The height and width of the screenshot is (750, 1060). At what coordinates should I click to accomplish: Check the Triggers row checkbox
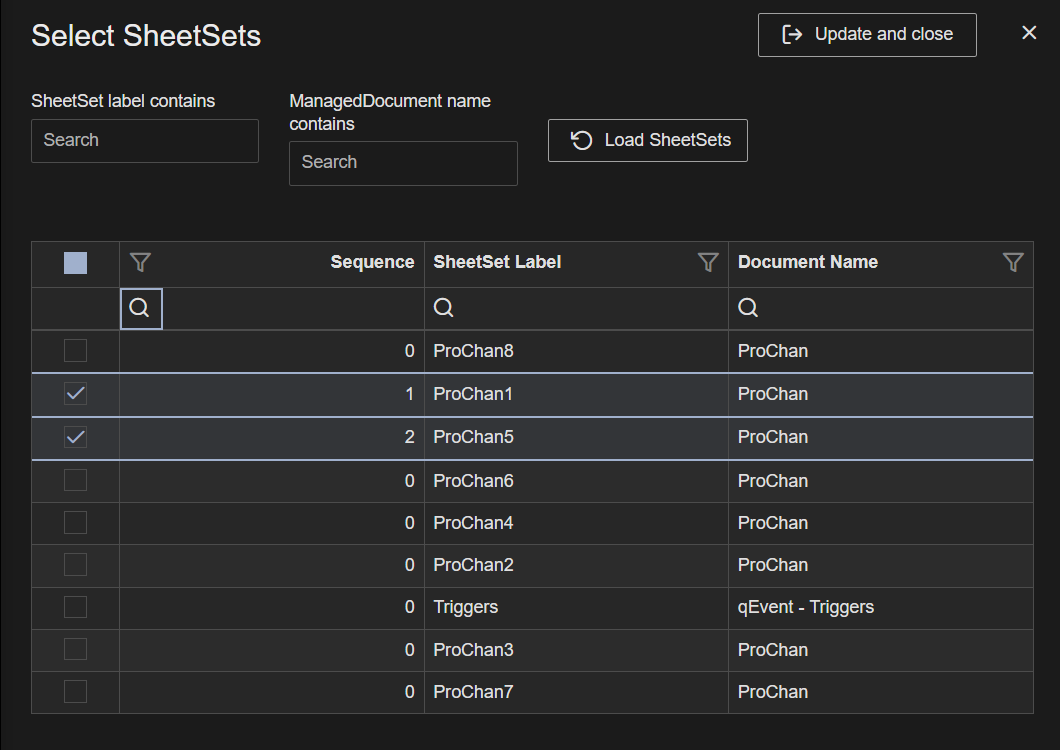[75, 607]
